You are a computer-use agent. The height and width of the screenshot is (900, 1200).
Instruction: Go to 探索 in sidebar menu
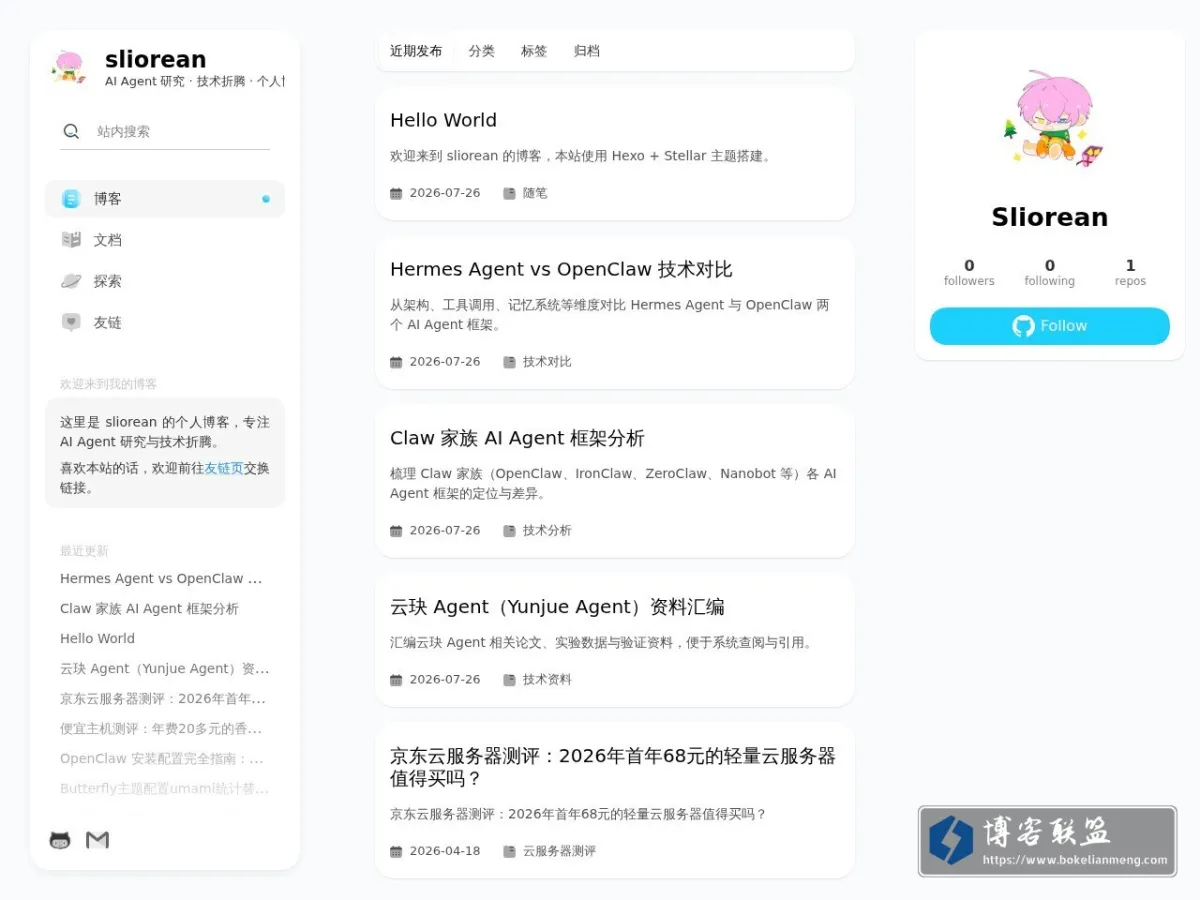pos(165,281)
